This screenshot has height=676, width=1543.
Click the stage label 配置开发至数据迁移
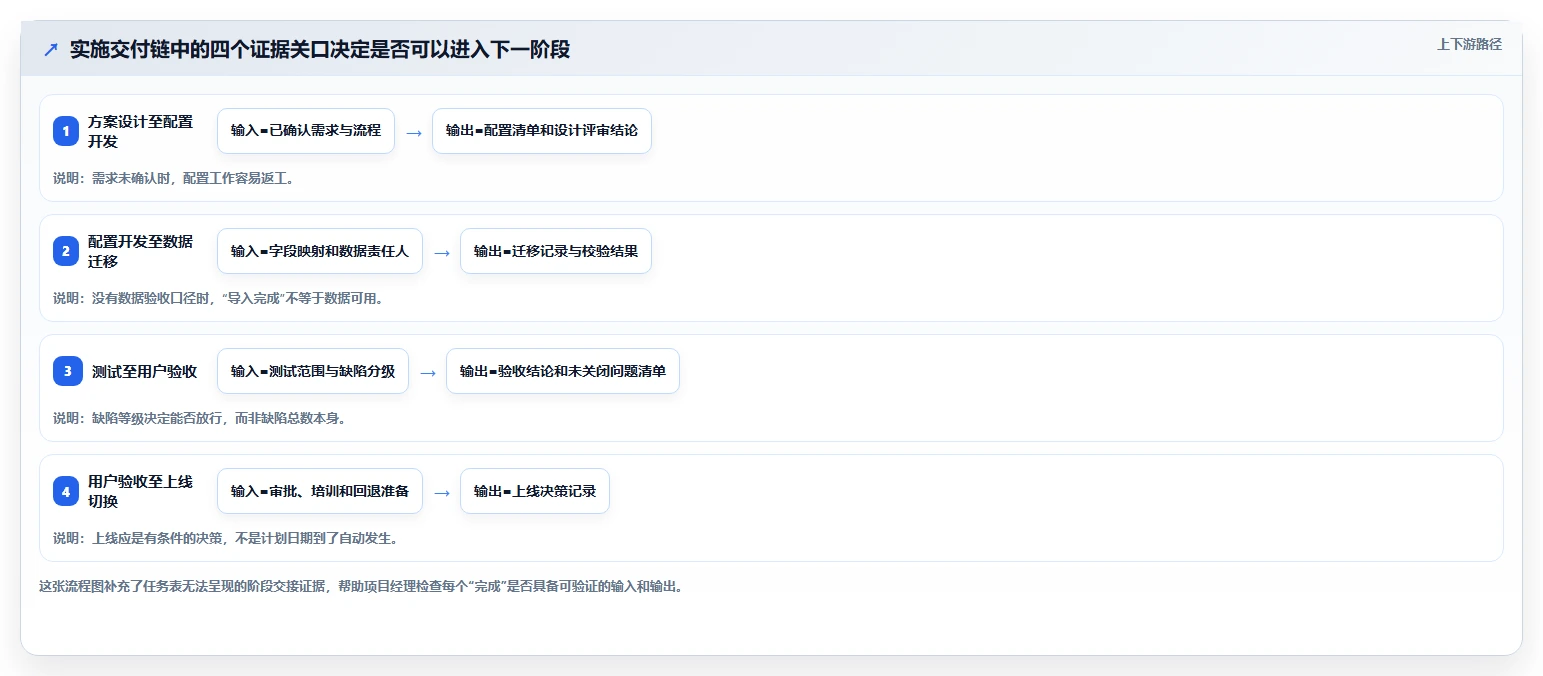click(140, 251)
